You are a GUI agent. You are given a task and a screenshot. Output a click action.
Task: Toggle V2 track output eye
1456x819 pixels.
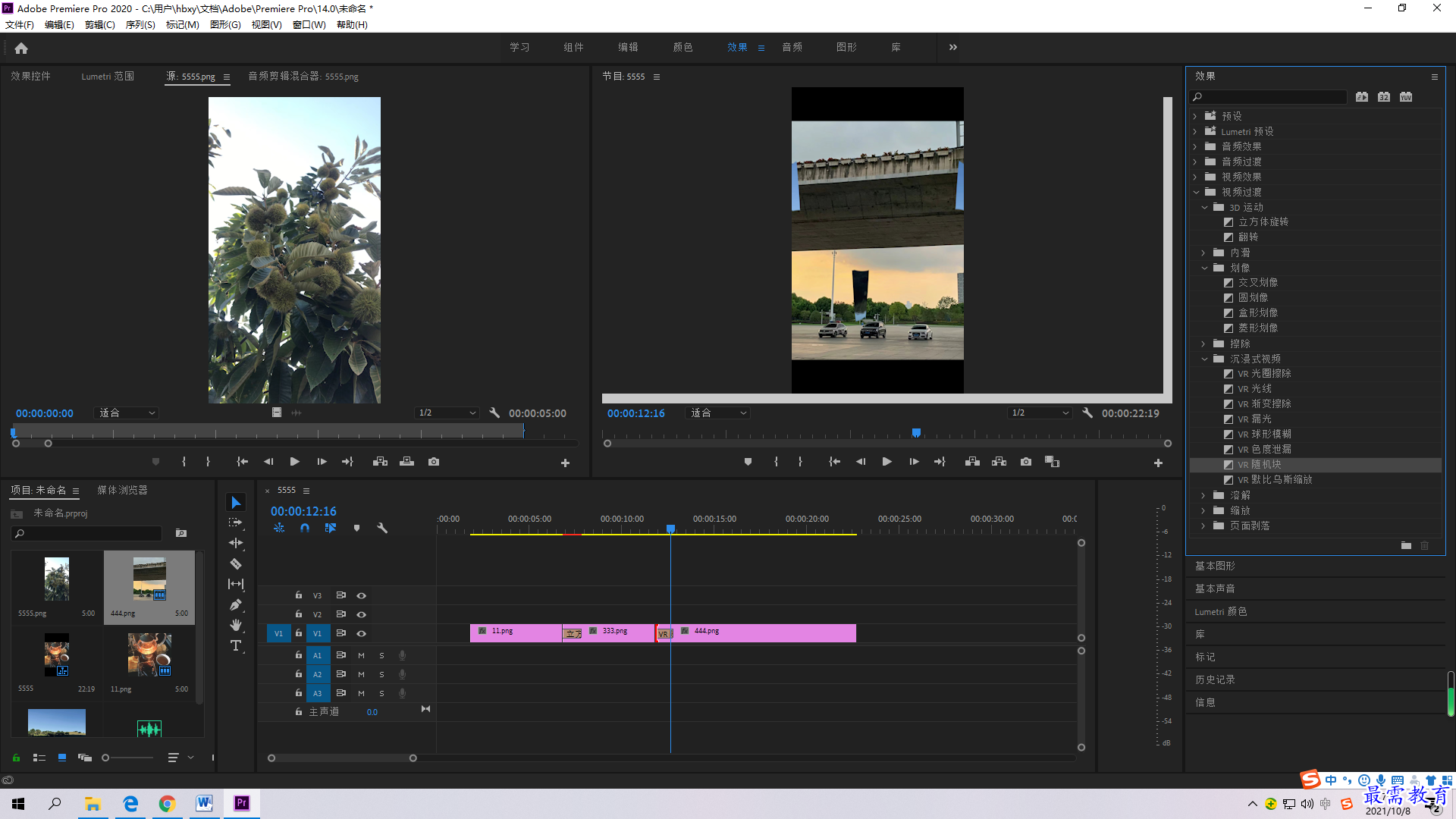tap(362, 614)
